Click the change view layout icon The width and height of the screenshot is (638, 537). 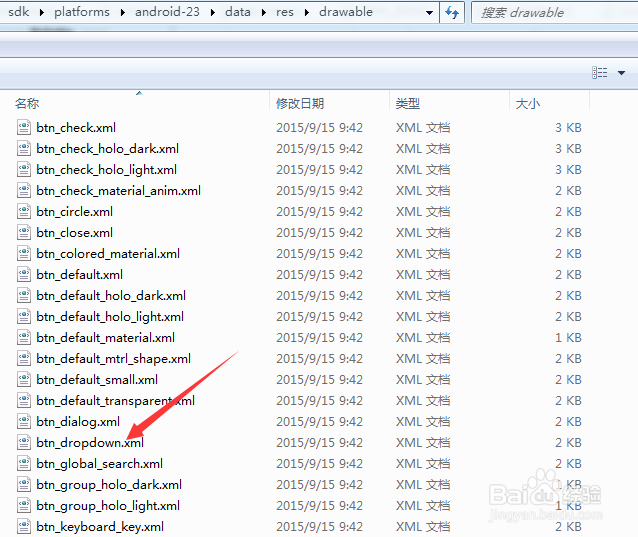point(599,73)
